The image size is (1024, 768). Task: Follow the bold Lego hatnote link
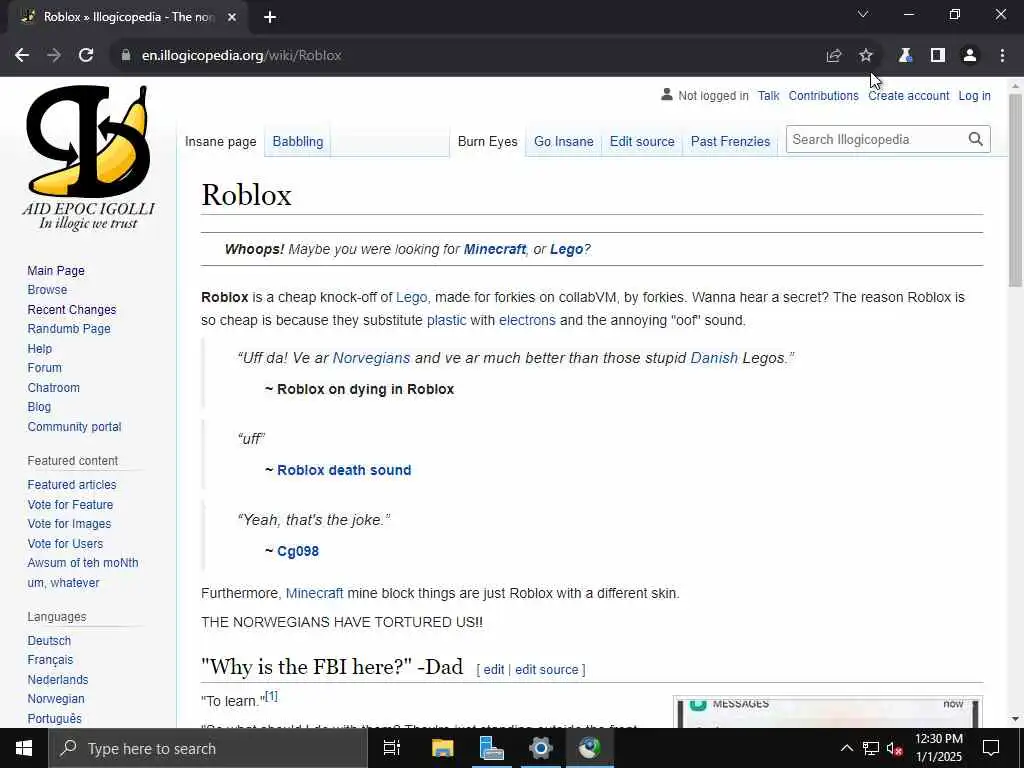(566, 249)
